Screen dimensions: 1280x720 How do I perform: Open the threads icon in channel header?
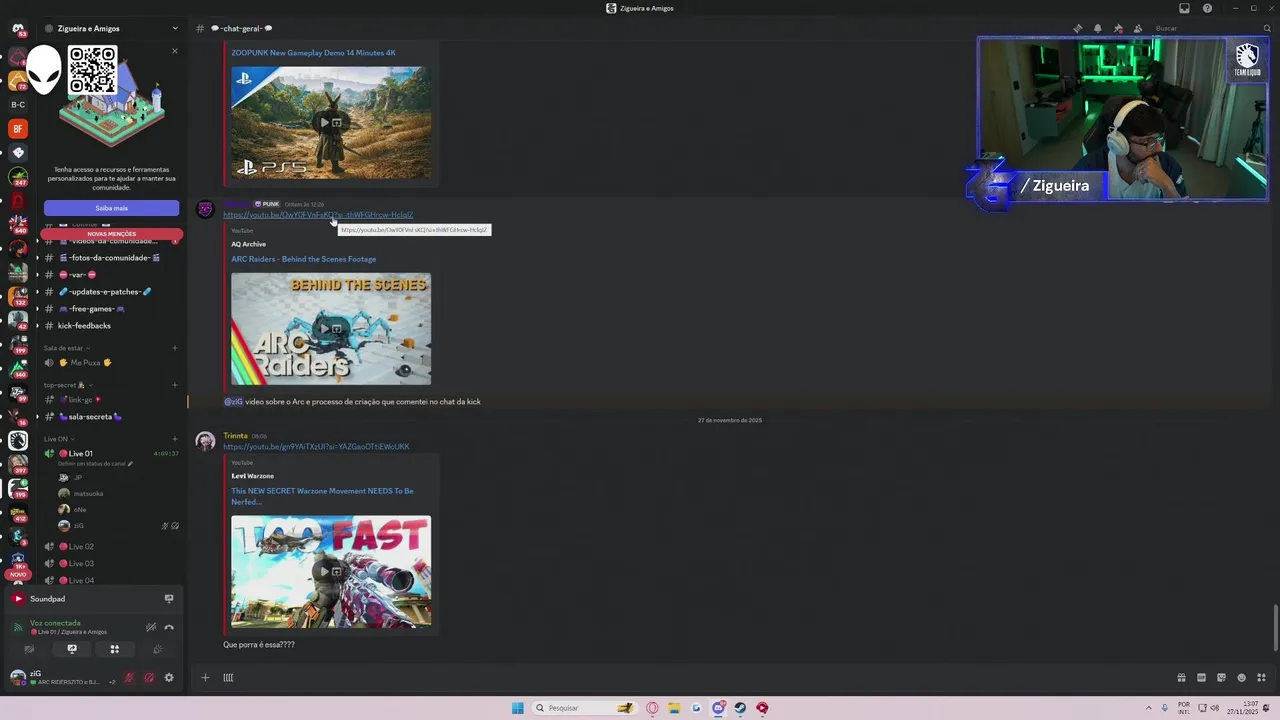click(1077, 28)
